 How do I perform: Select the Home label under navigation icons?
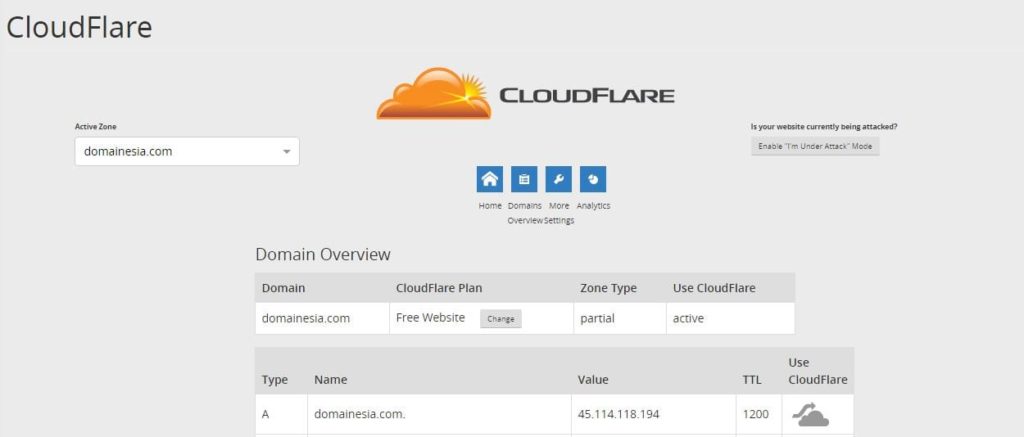coord(490,206)
